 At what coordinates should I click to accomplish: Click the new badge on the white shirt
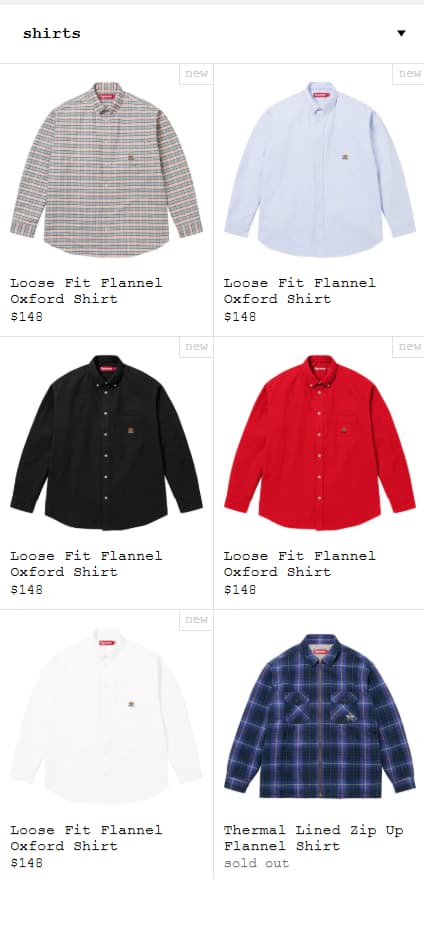(x=196, y=620)
